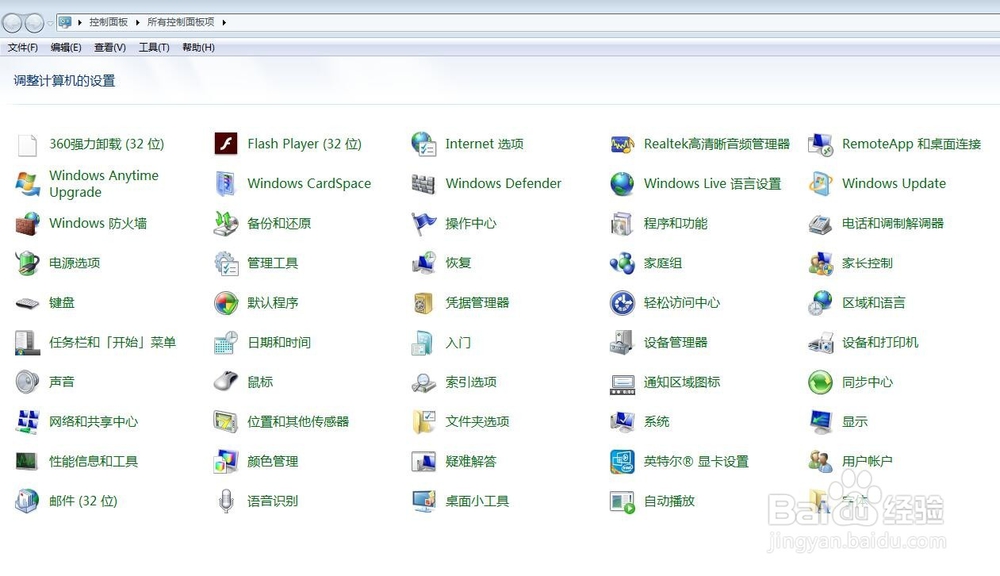
Task: Click the 网络和共享中心 icon
Action: pos(27,422)
